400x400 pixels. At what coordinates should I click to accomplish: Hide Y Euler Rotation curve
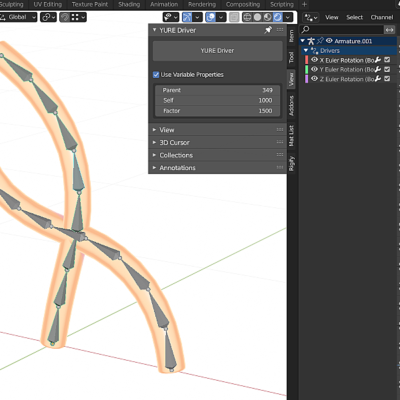pos(314,69)
